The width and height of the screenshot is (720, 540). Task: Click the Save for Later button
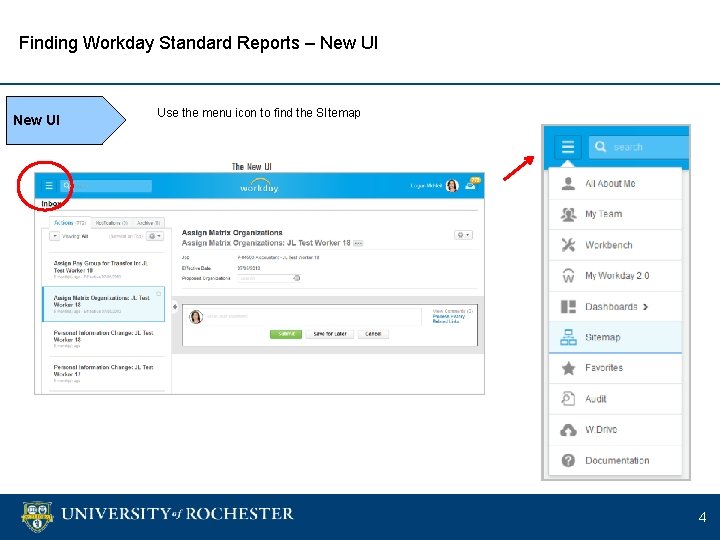click(330, 334)
